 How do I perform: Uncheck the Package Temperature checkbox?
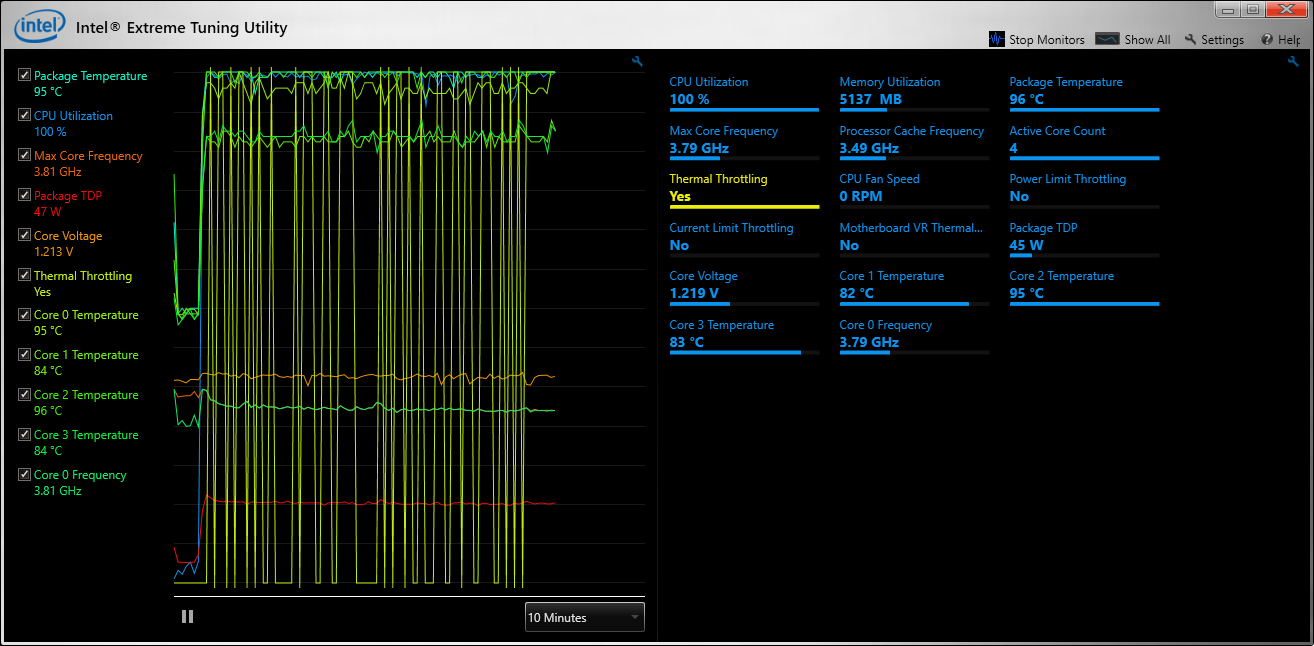(24, 75)
